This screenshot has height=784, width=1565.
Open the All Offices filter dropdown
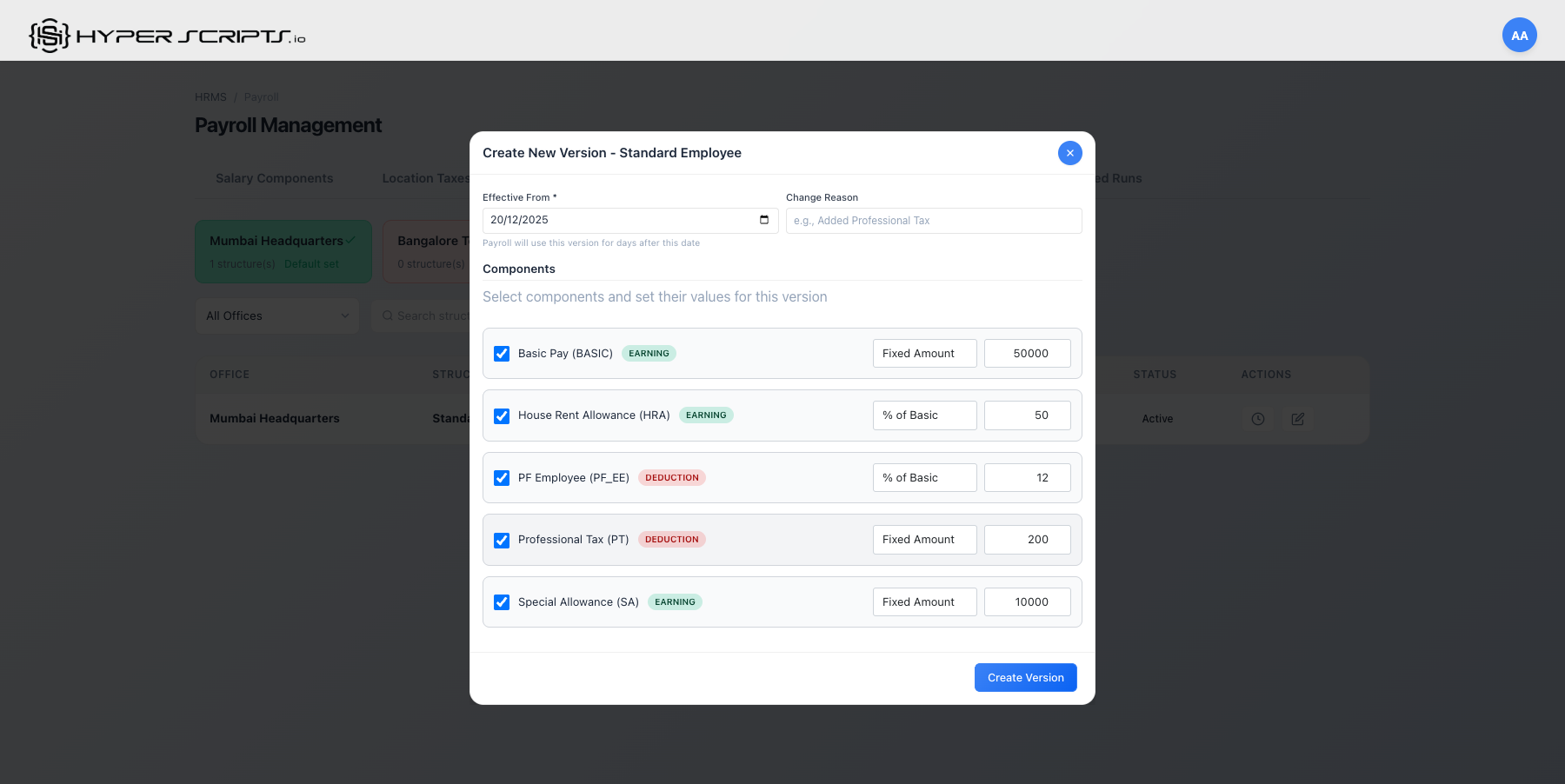(277, 316)
